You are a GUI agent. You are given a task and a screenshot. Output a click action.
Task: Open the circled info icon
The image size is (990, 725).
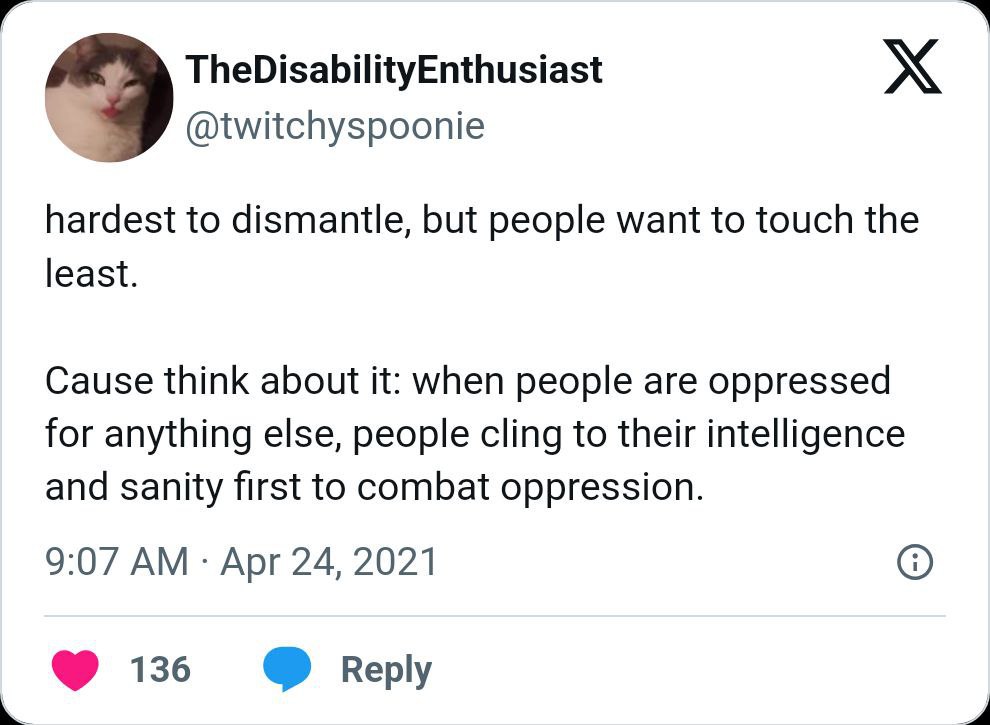916,564
